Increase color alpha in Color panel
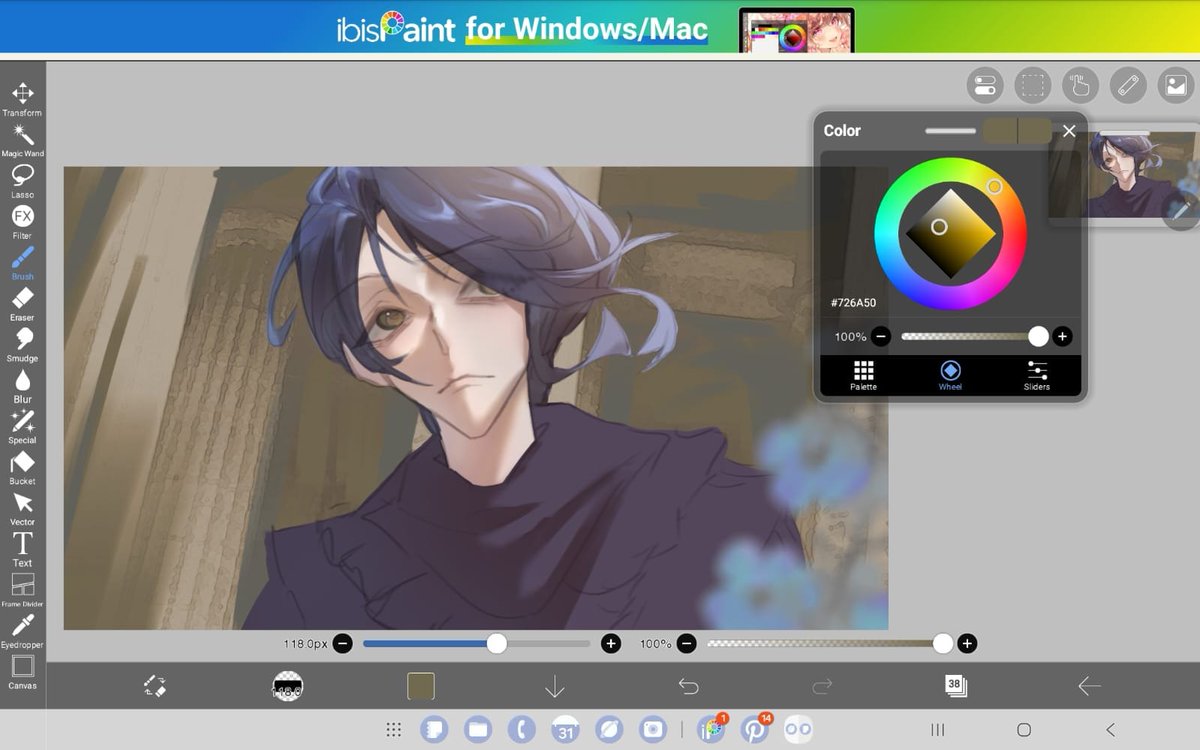This screenshot has width=1200, height=750. pos(1062,337)
